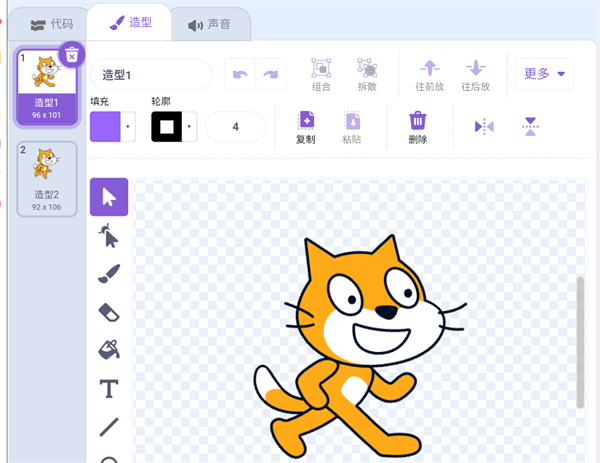The width and height of the screenshot is (600, 463).
Task: Click the flip horizontal icon
Action: [484, 126]
